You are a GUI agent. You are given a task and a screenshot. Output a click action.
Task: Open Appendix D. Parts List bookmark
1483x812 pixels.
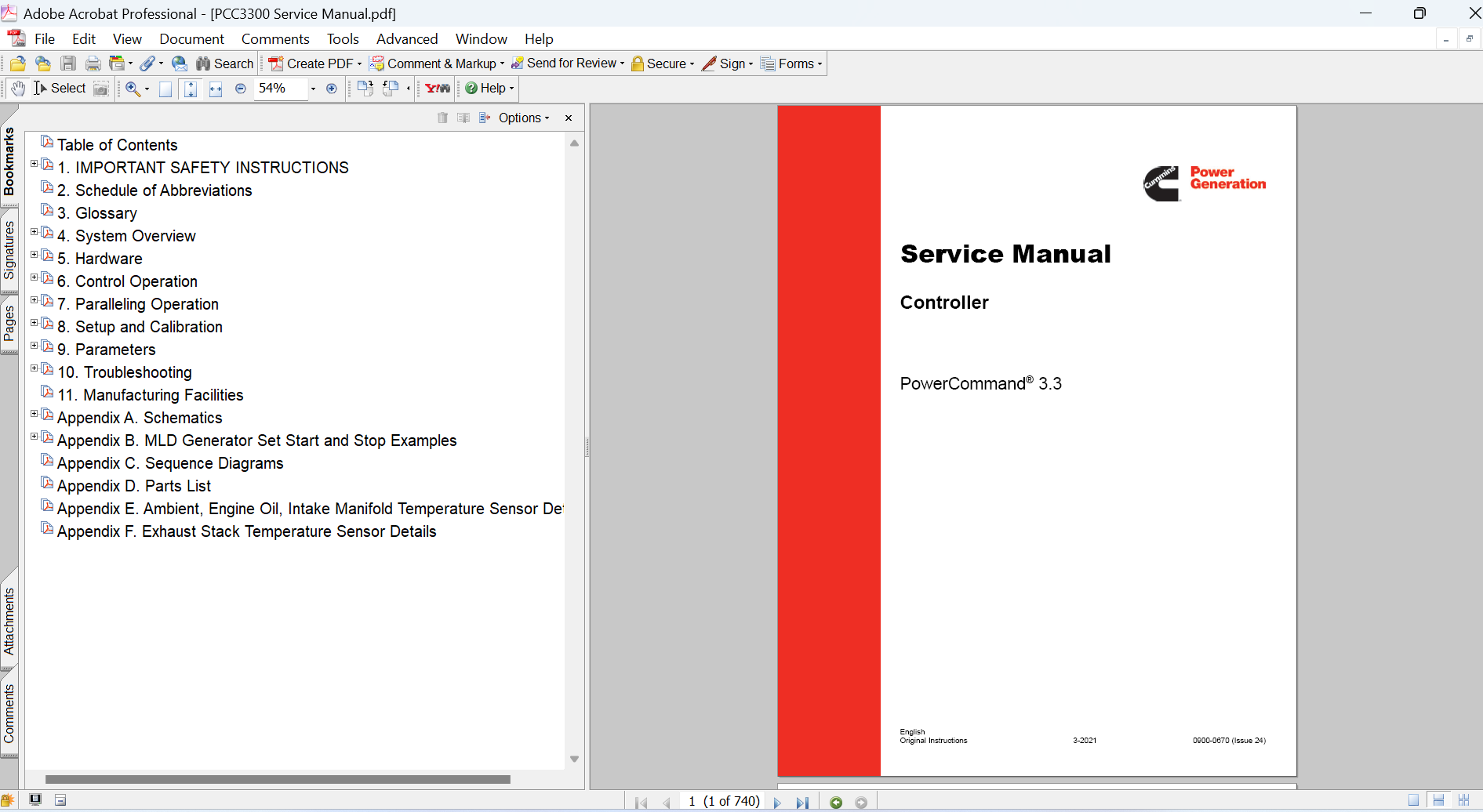point(134,486)
